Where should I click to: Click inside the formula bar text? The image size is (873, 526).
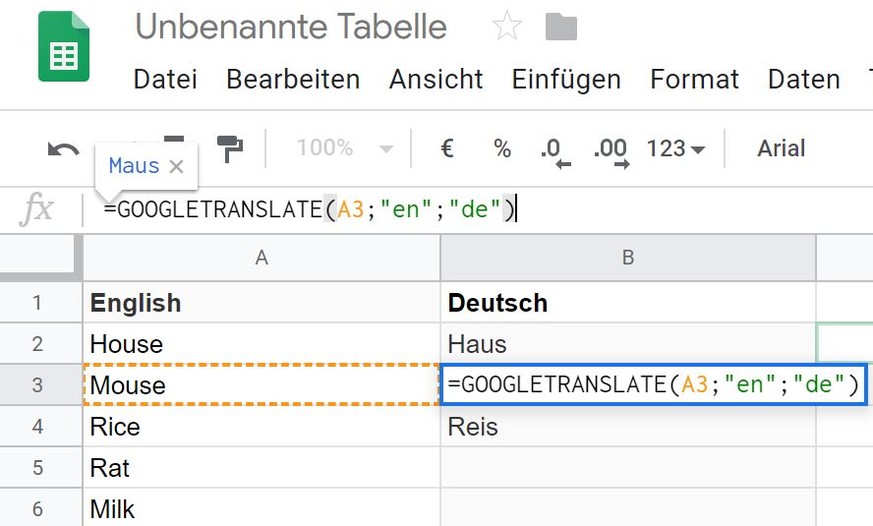pos(310,210)
